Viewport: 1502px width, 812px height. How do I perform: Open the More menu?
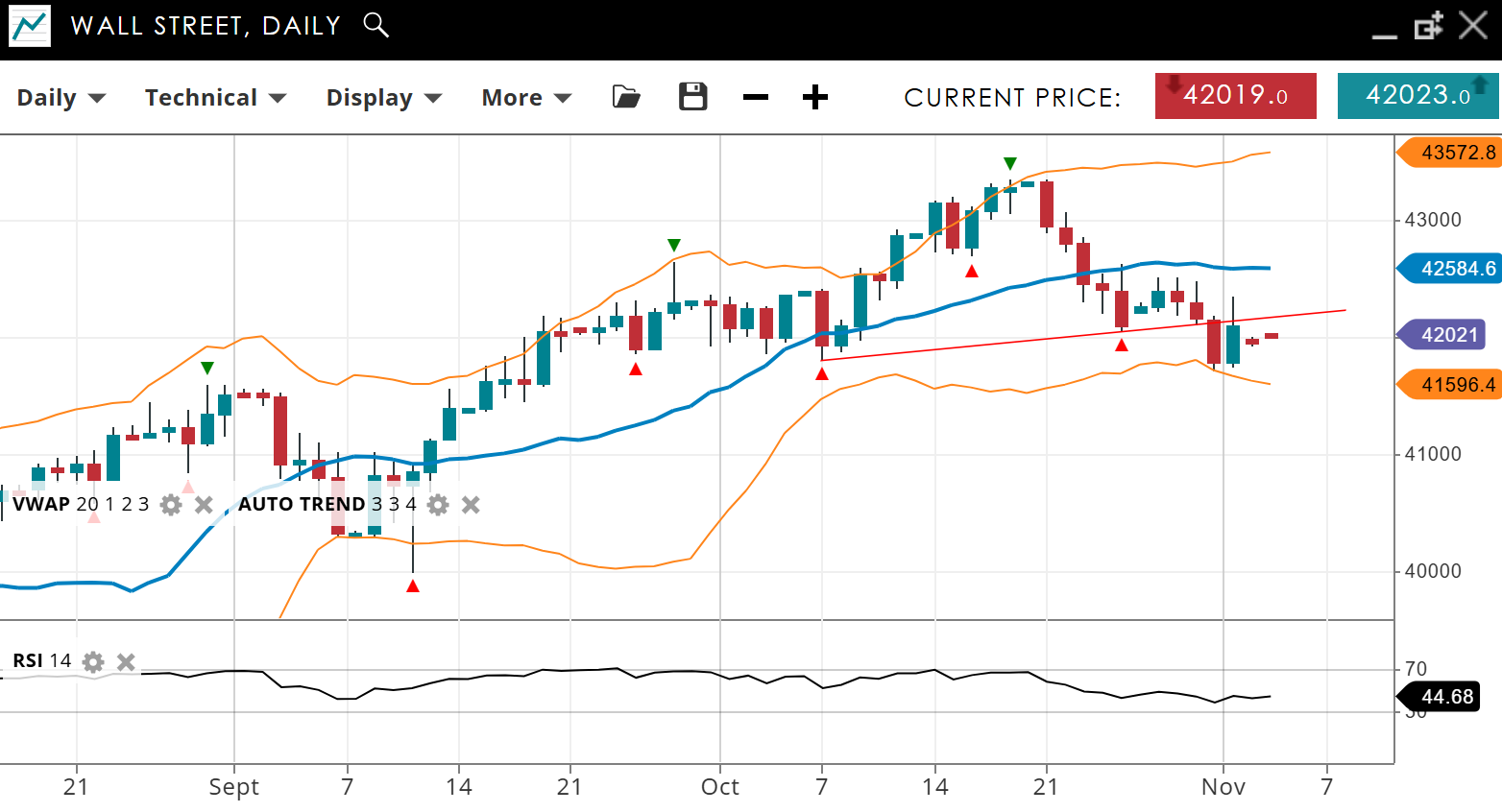click(x=526, y=98)
